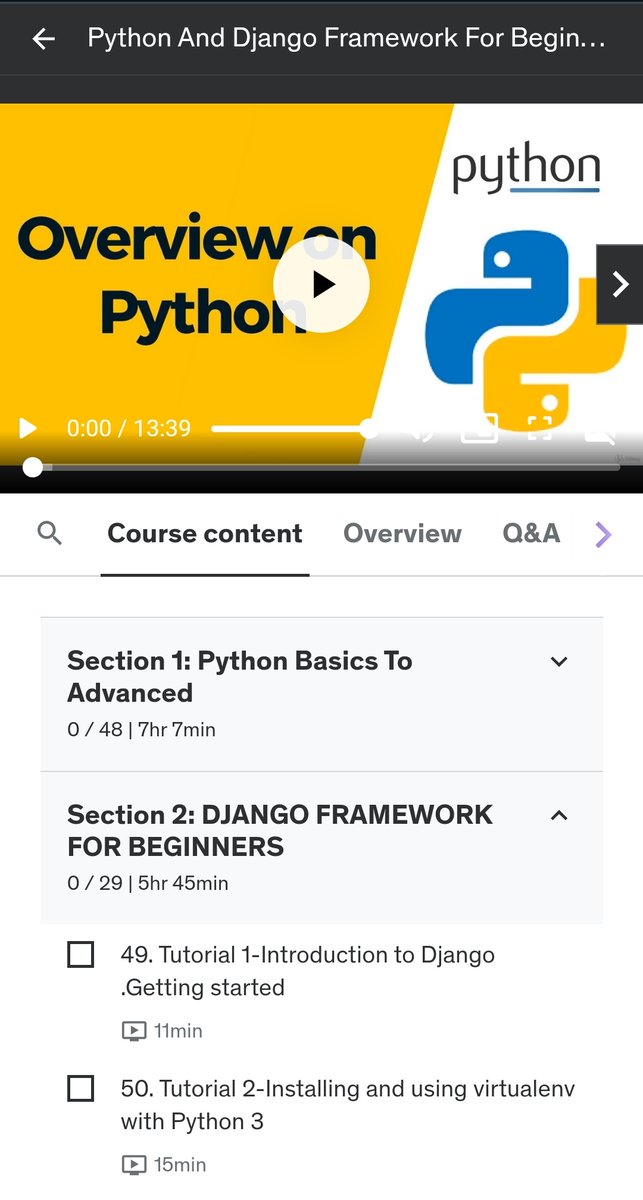Viewport: 643px width, 1200px height.
Task: Go back using the top-left arrow
Action: point(43,39)
